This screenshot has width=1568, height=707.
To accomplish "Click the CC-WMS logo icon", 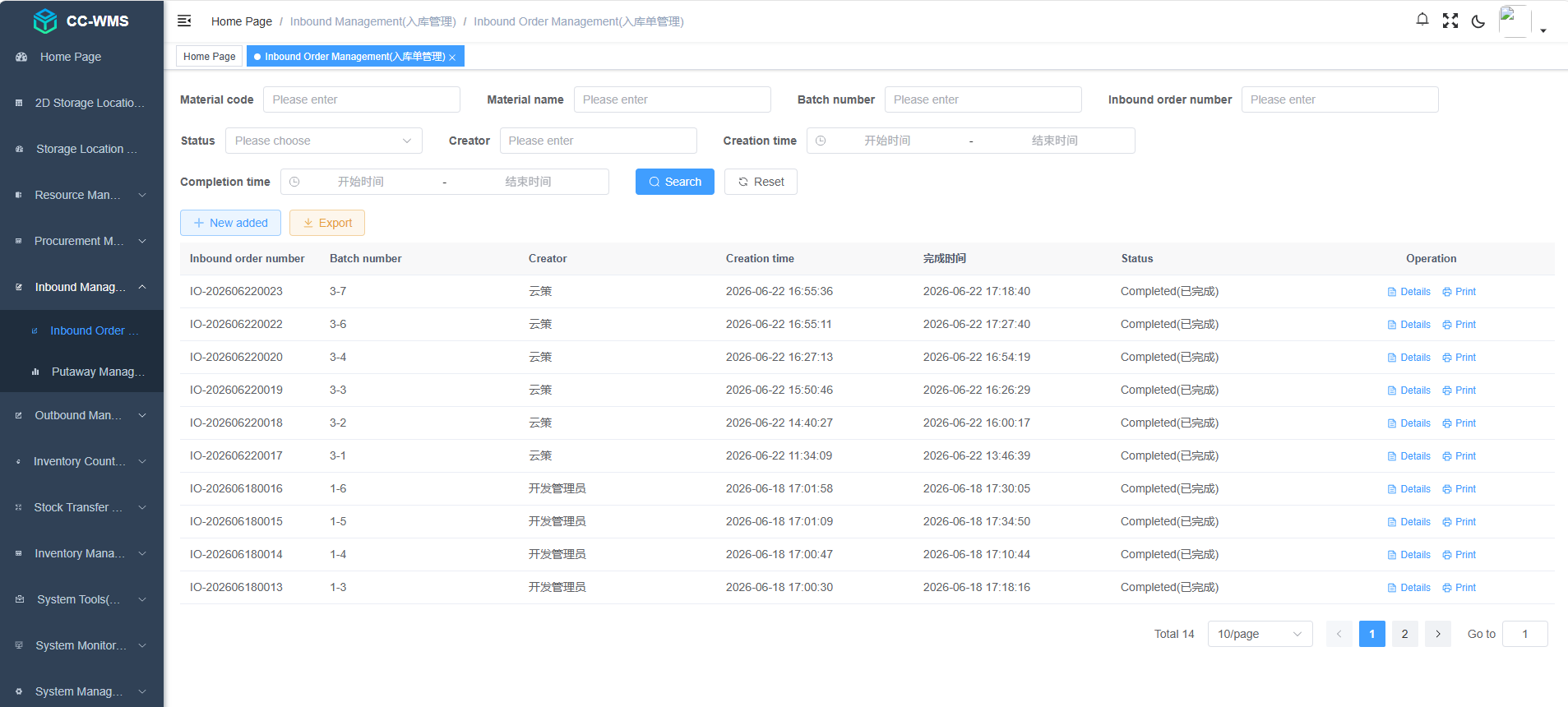I will (x=45, y=21).
